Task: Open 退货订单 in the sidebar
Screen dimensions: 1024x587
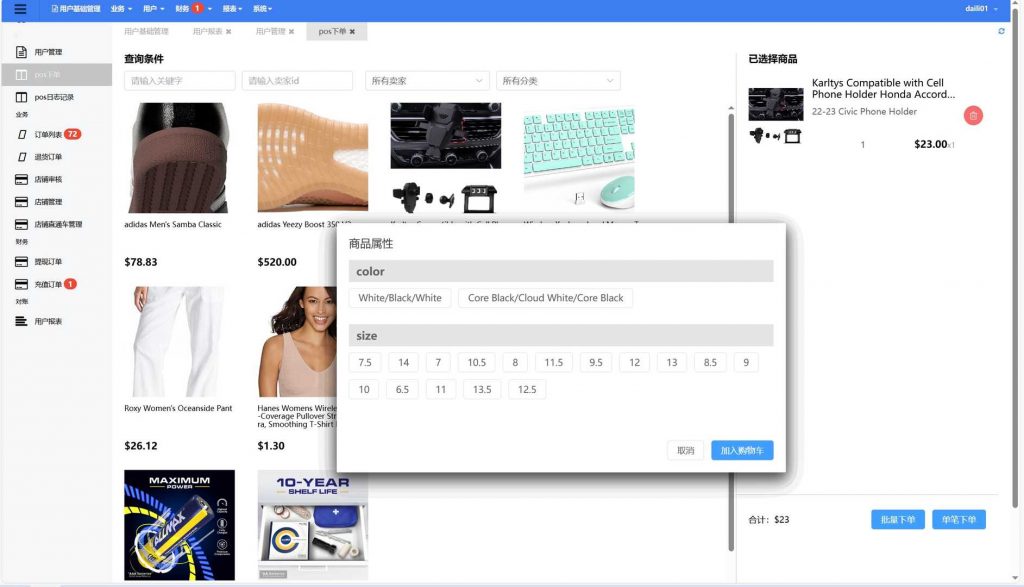Action: pyautogui.click(x=48, y=157)
